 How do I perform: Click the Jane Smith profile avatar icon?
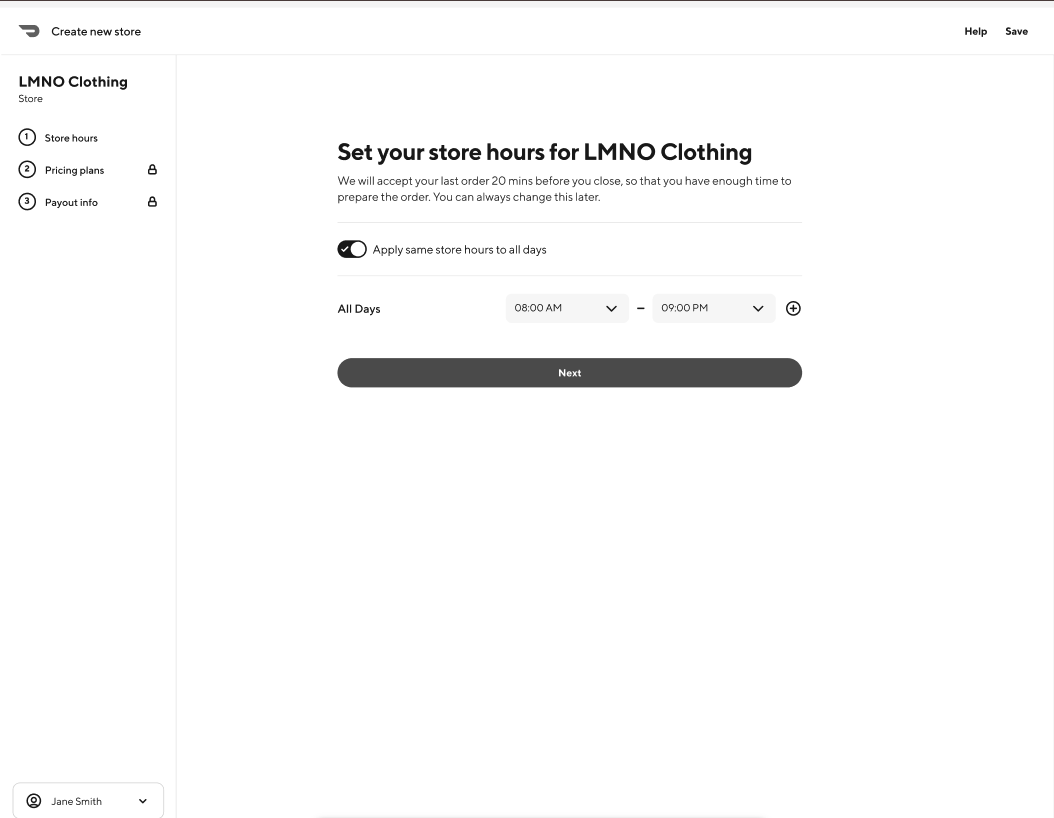click(34, 801)
